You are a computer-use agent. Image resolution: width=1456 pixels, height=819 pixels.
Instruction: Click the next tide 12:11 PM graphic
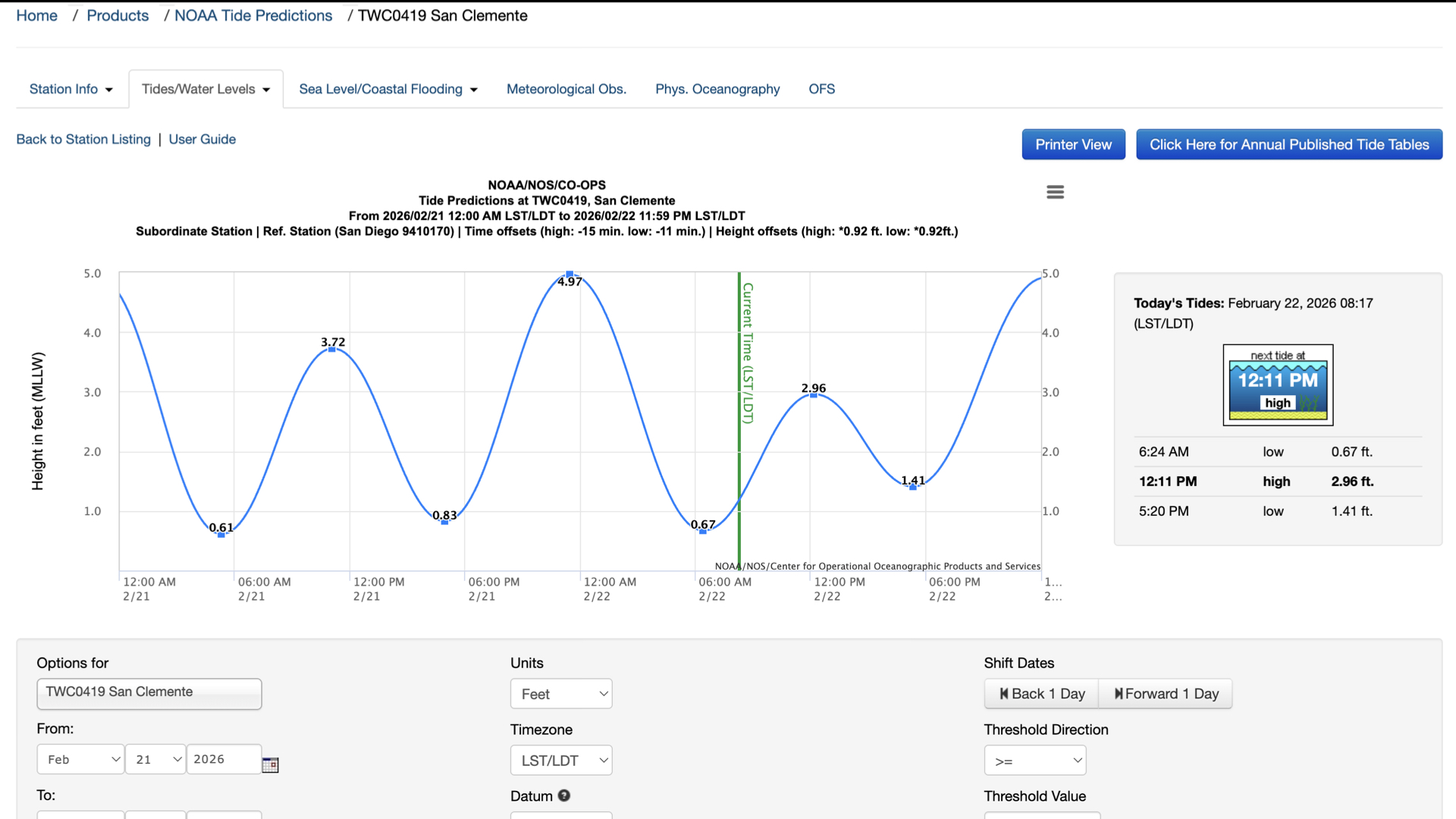pos(1278,385)
